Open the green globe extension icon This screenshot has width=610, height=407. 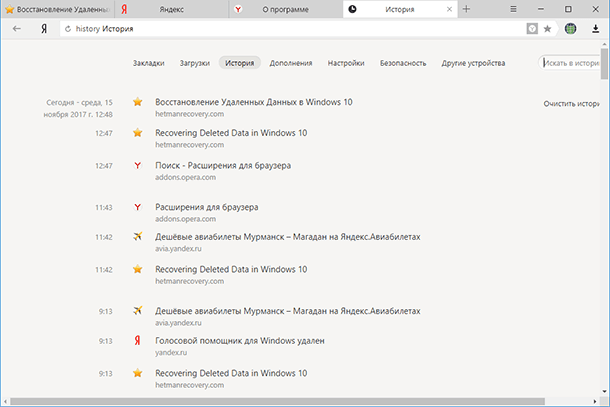click(570, 28)
